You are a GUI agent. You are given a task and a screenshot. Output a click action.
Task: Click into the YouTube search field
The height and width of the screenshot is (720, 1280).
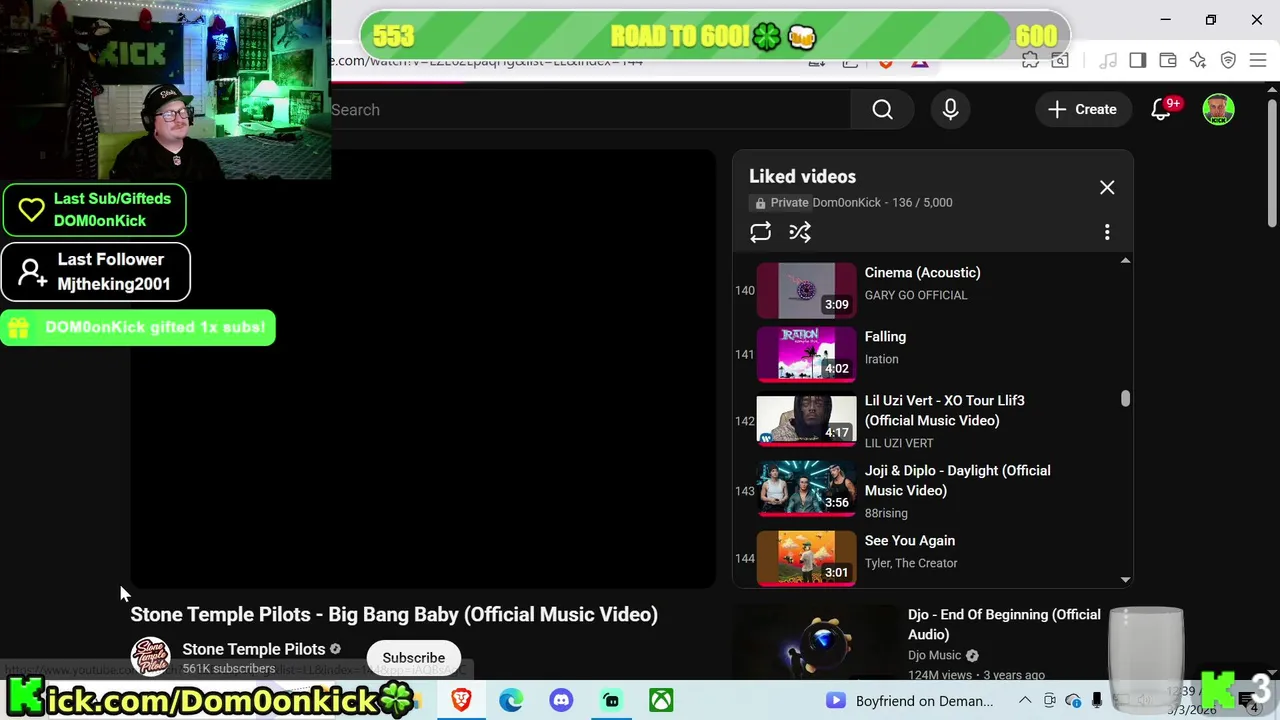point(590,110)
